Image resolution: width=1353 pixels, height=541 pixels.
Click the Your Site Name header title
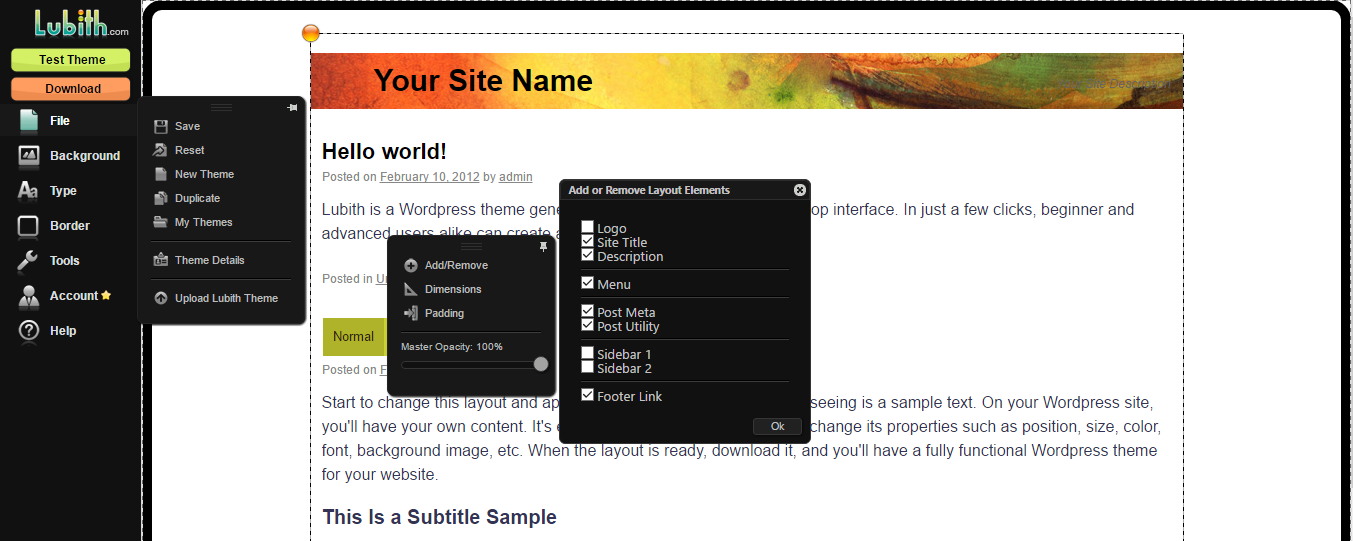pyautogui.click(x=483, y=81)
